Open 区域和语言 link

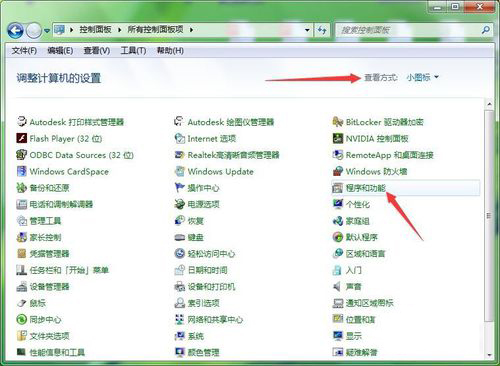pos(365,254)
